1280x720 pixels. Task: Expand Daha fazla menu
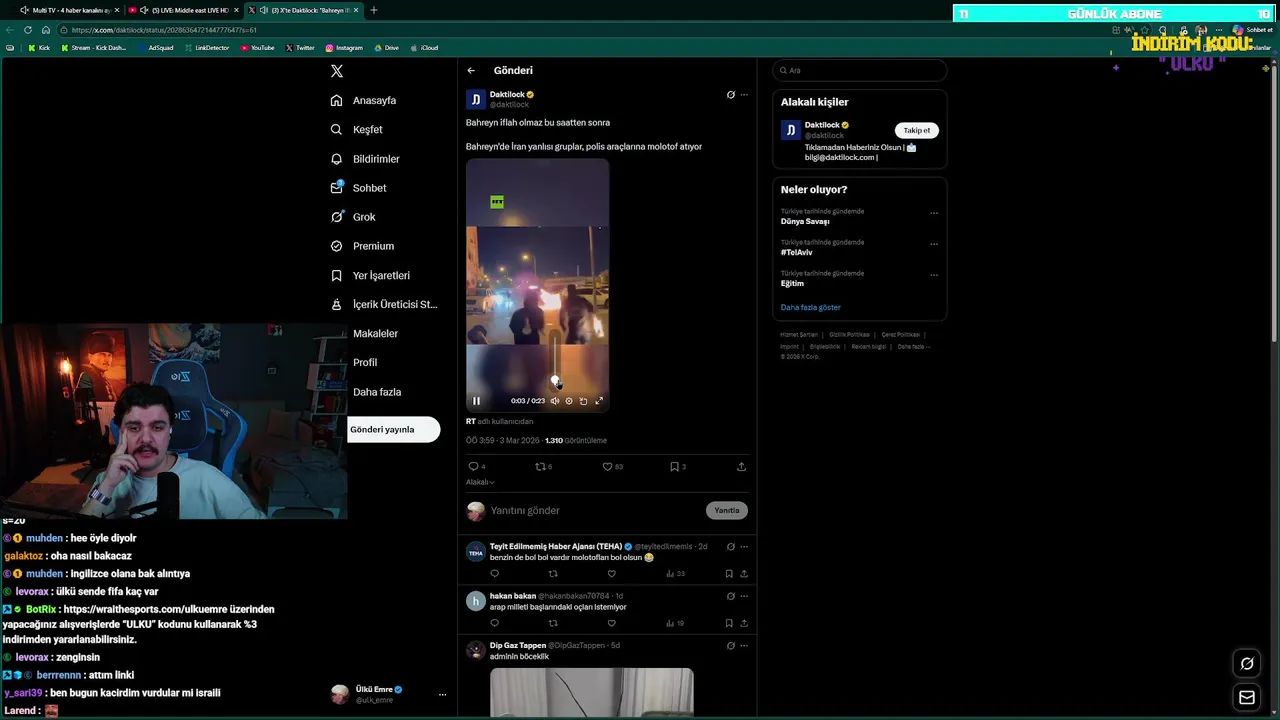pyautogui.click(x=377, y=392)
